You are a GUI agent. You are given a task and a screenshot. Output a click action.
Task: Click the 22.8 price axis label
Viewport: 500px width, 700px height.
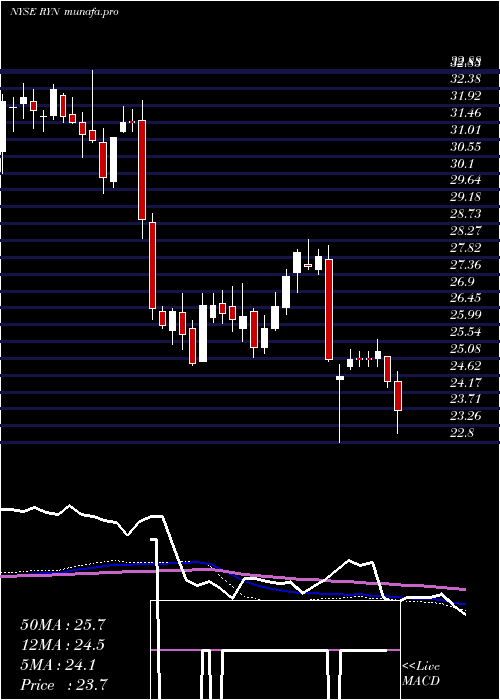point(462,433)
